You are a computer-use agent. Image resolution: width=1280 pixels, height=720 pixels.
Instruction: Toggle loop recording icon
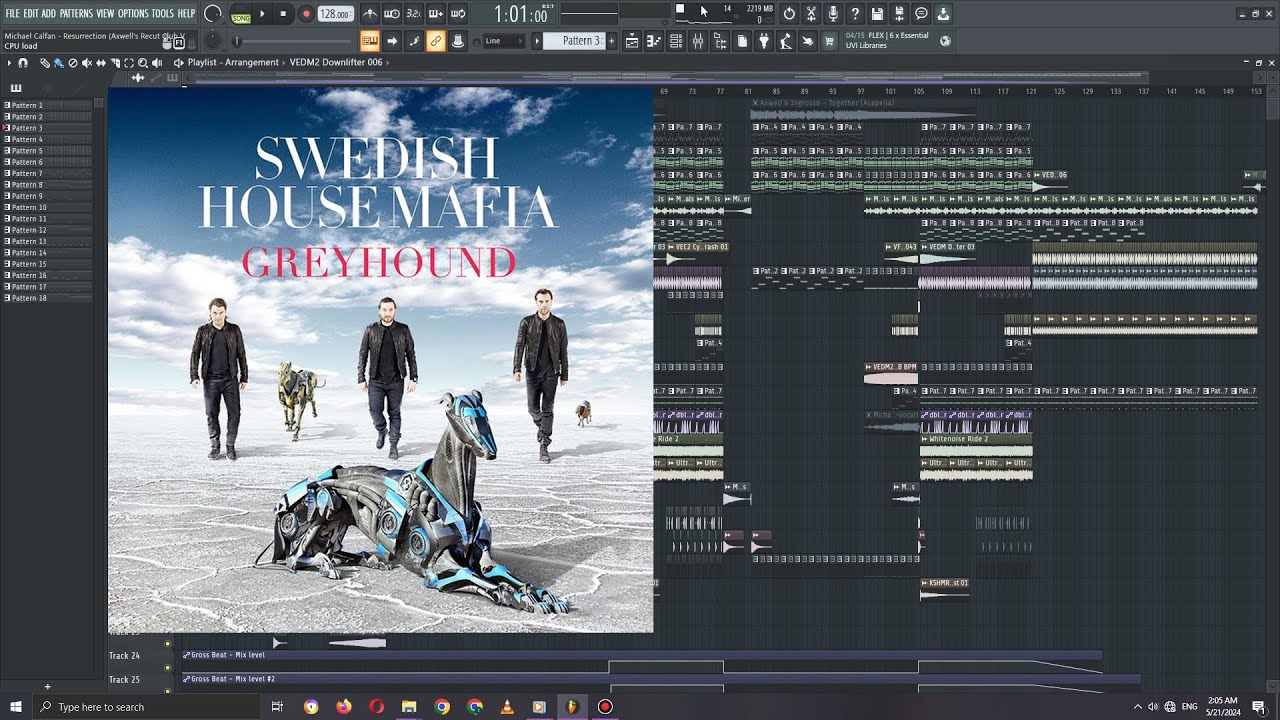pyautogui.click(x=458, y=14)
